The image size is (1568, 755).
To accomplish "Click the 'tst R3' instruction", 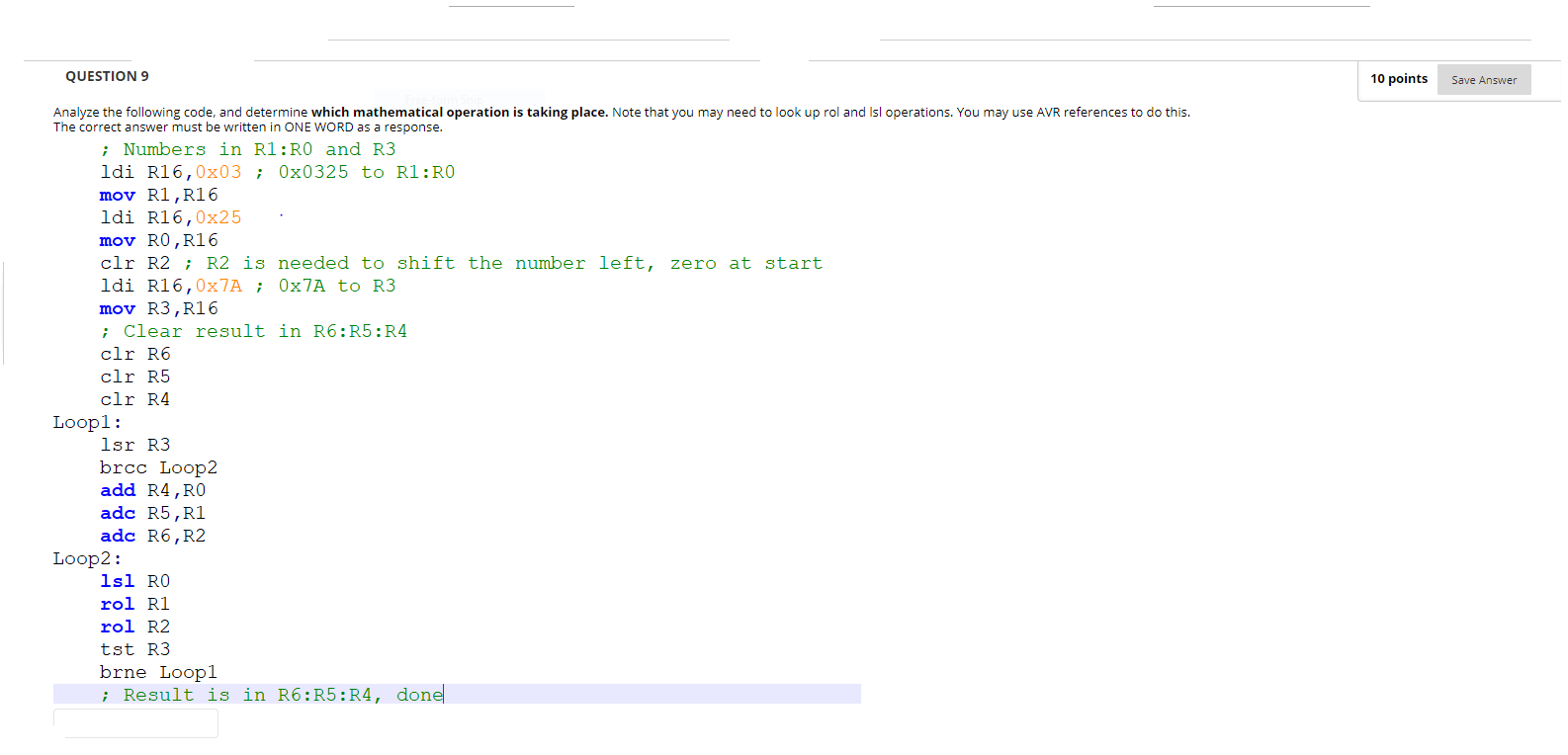I will pos(134,649).
